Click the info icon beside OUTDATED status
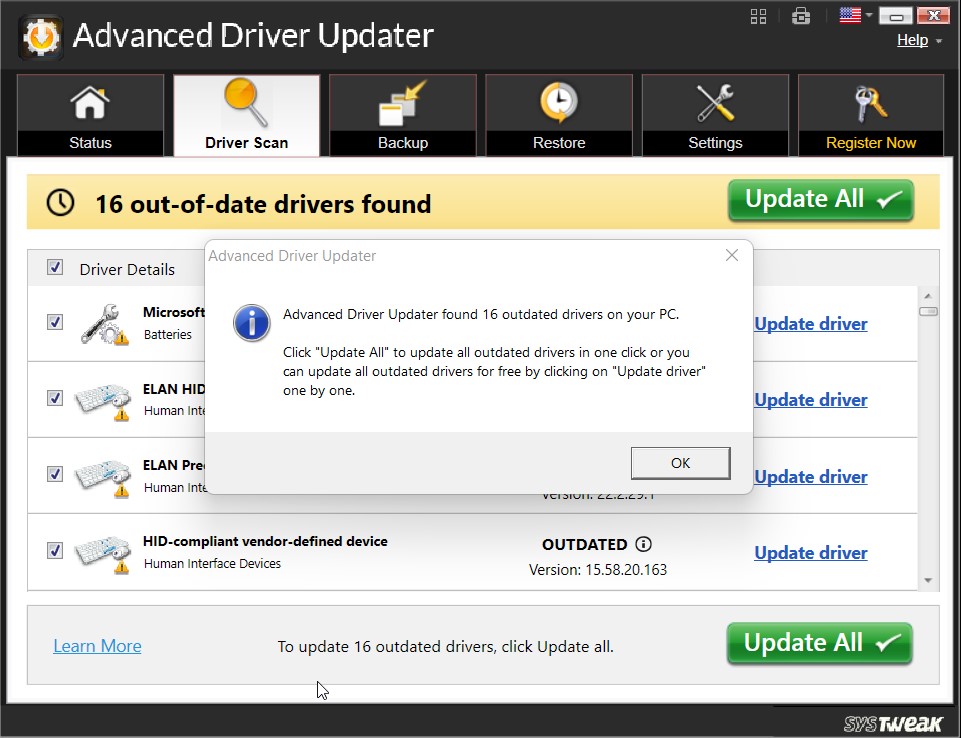Image resolution: width=961 pixels, height=738 pixels. (x=644, y=544)
